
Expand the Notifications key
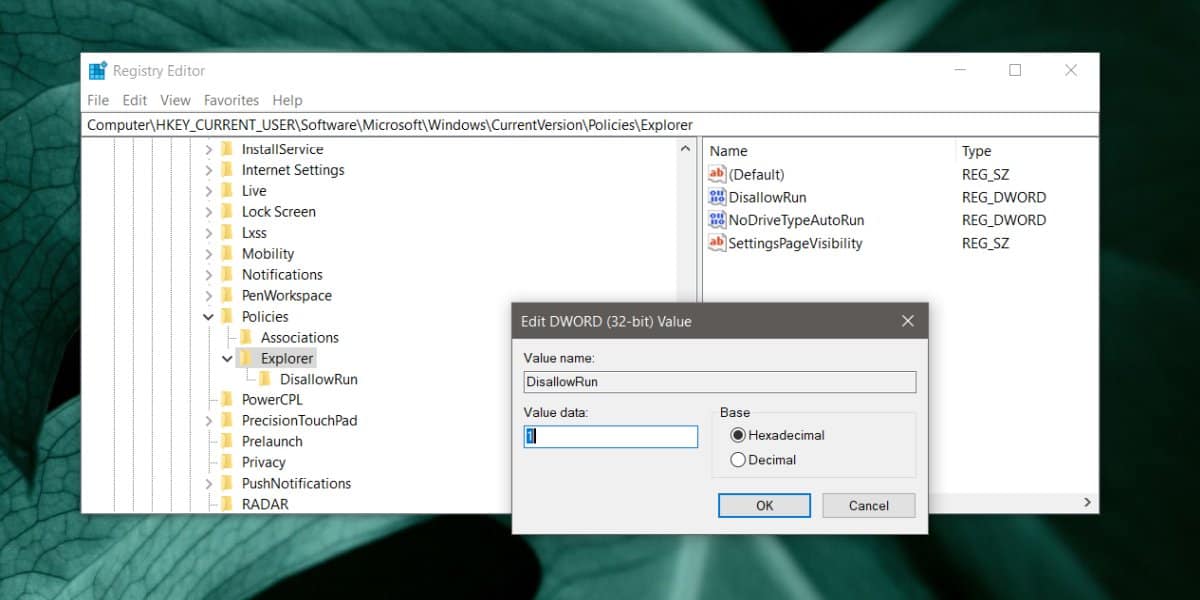click(209, 275)
